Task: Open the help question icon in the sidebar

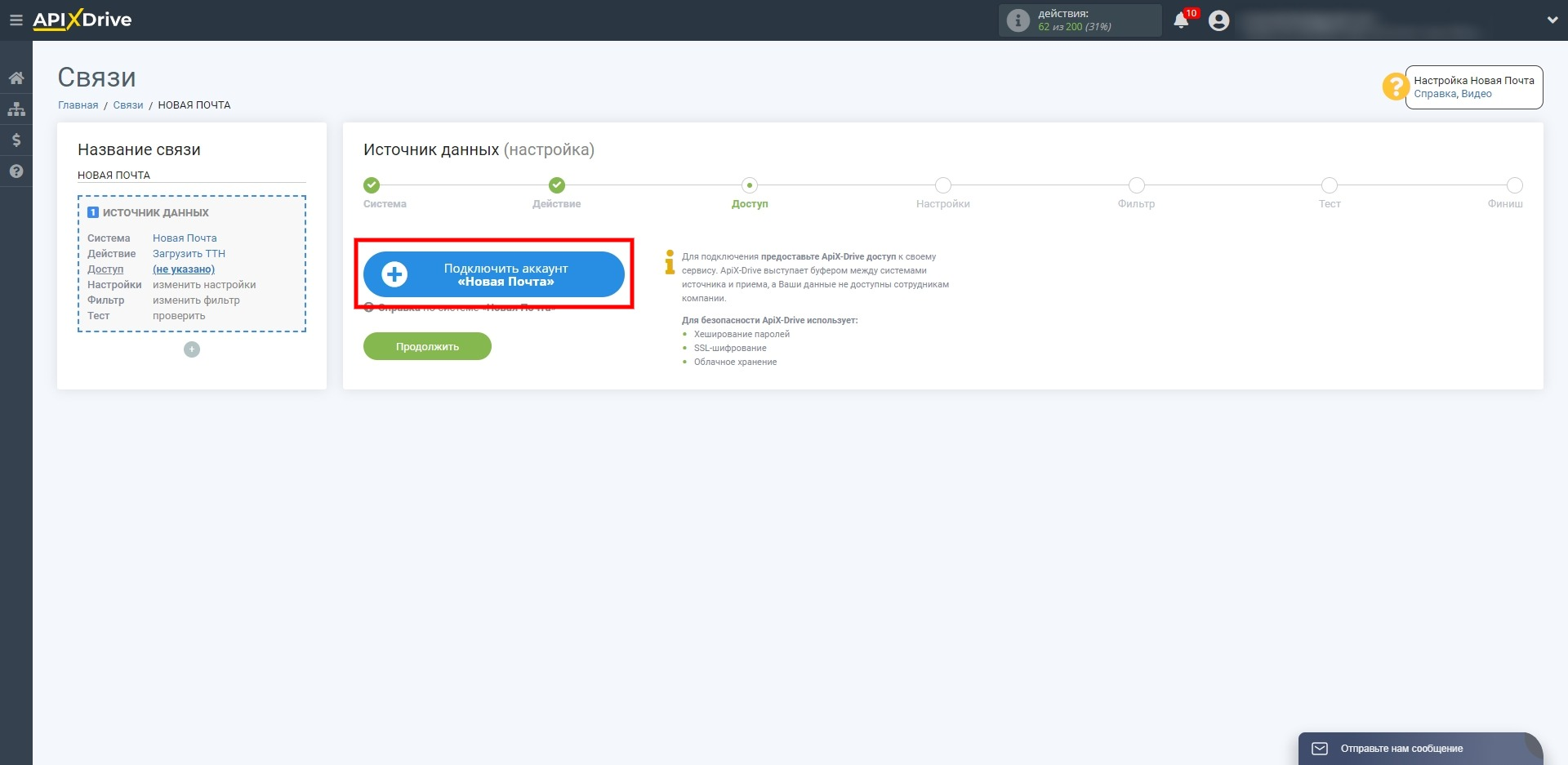Action: pyautogui.click(x=16, y=171)
